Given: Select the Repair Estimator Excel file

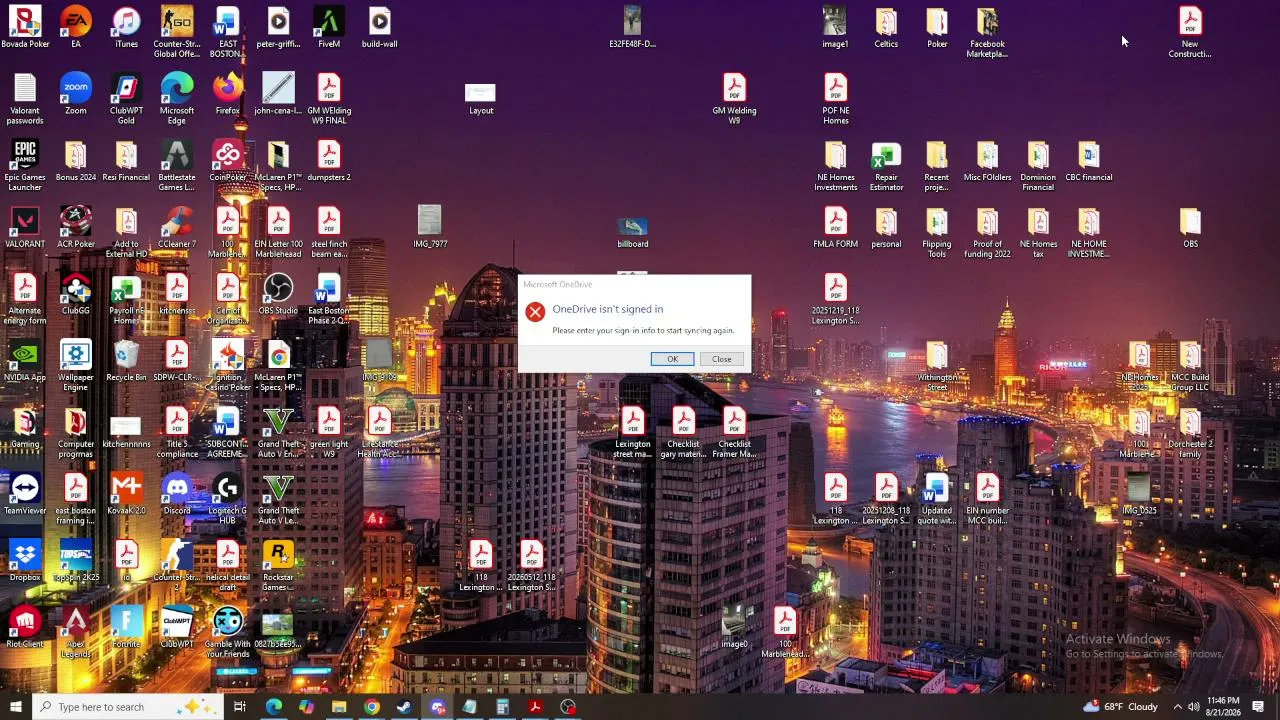Looking at the screenshot, I should [x=886, y=166].
